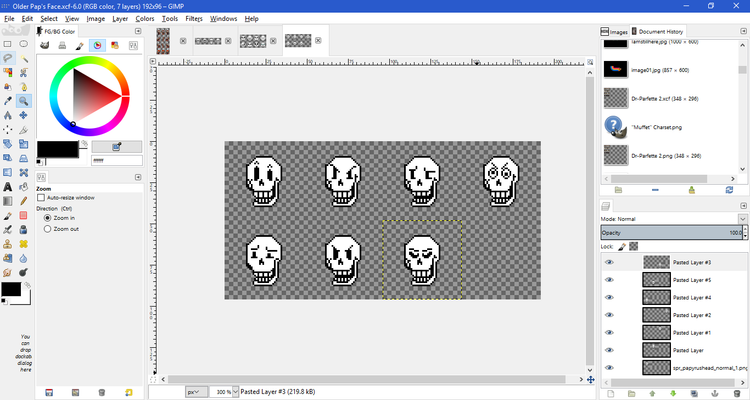Open the zoom percentage dropdown
Screen dimensions: 750x400
tap(235, 391)
